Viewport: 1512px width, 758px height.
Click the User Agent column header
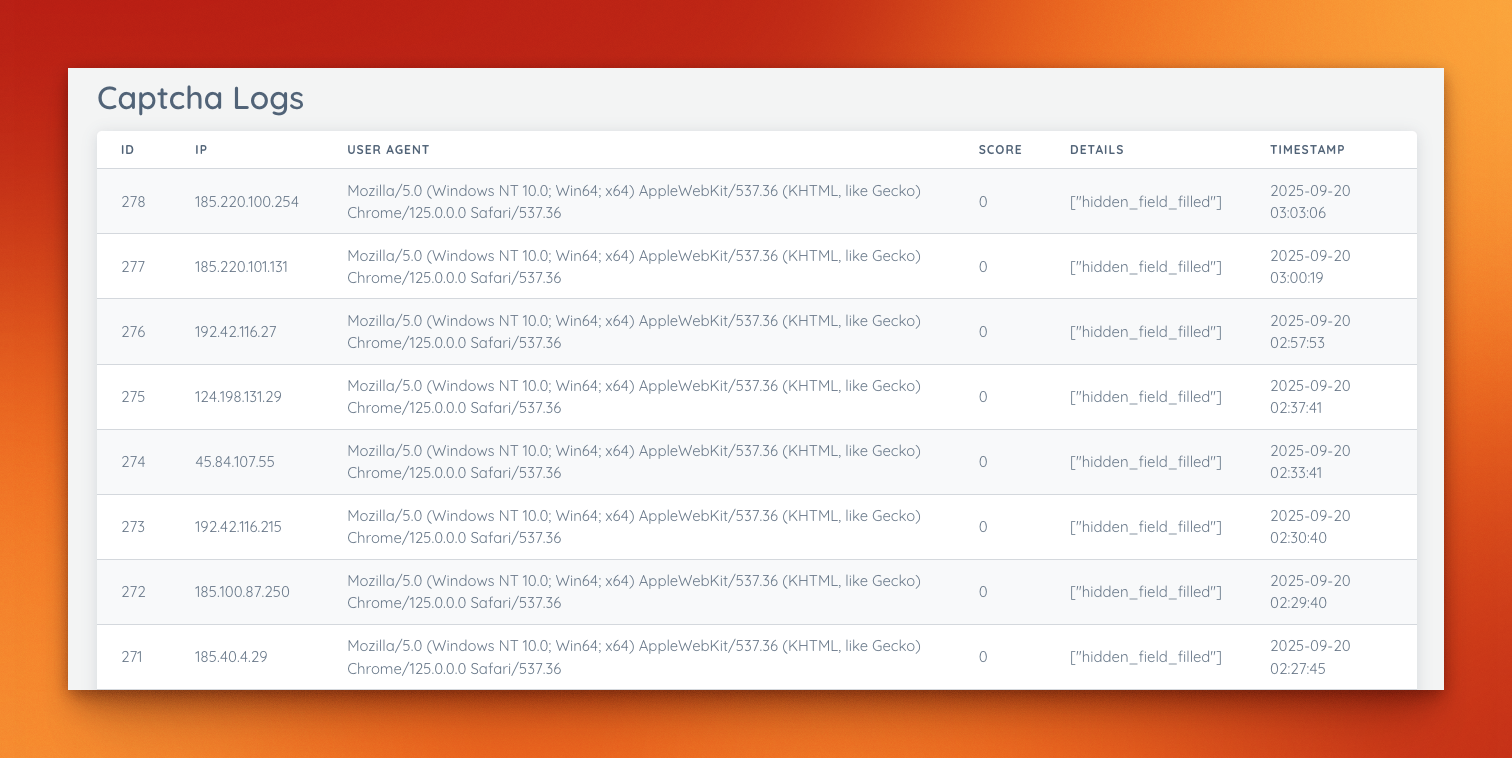click(x=388, y=150)
